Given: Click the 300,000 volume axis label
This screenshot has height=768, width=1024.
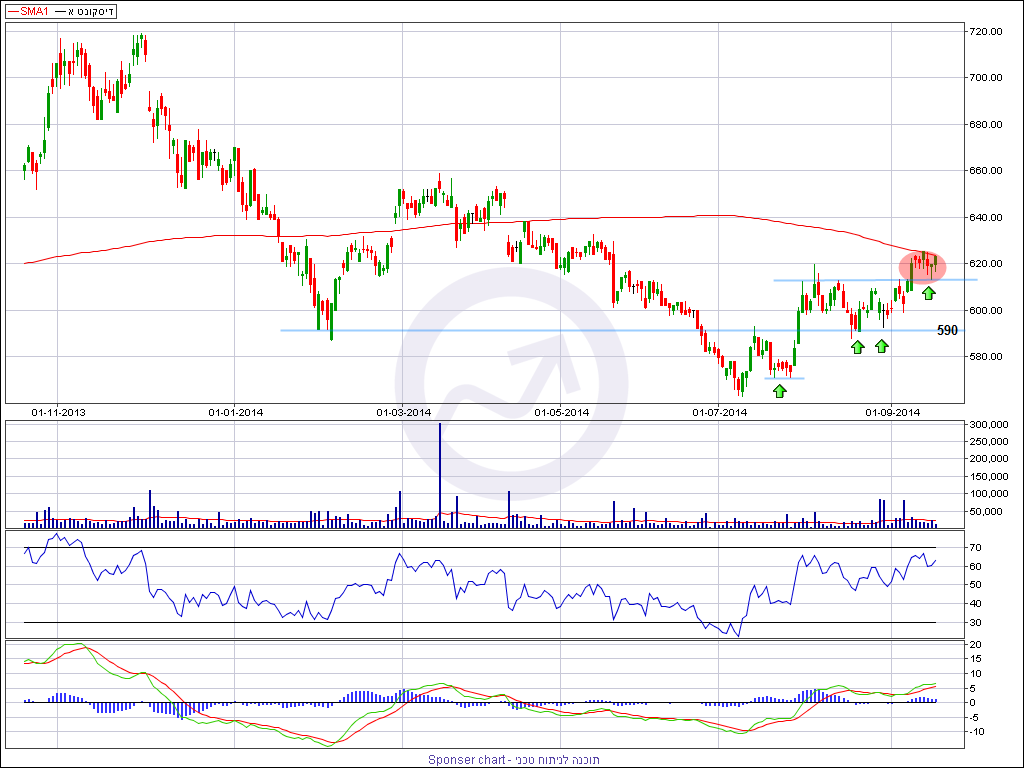Looking at the screenshot, I should coord(990,425).
